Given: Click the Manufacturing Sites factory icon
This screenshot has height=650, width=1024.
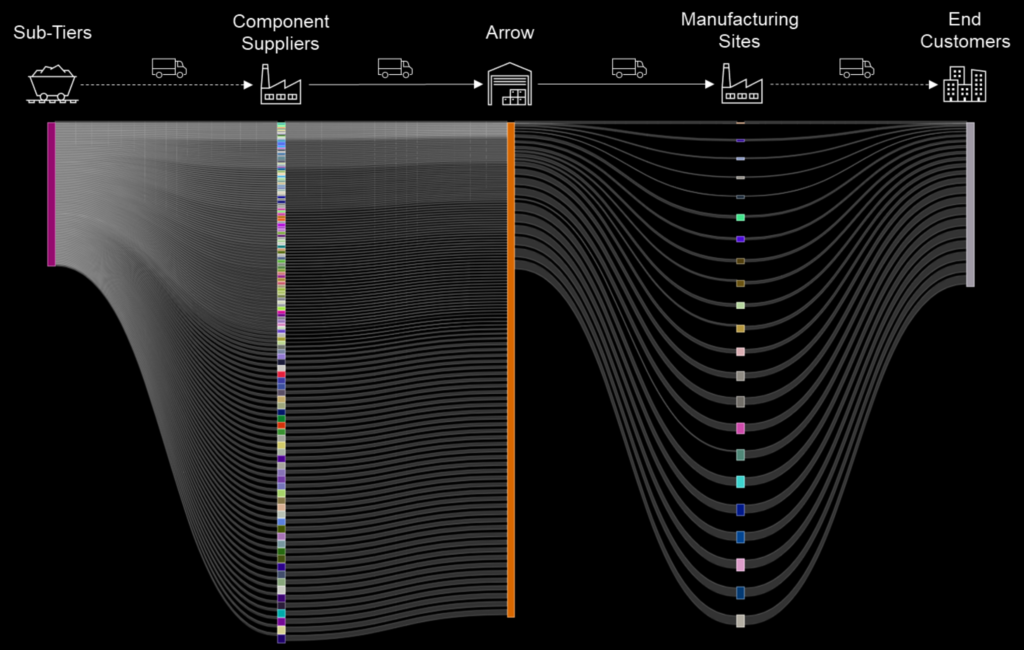Looking at the screenshot, I should (x=741, y=84).
